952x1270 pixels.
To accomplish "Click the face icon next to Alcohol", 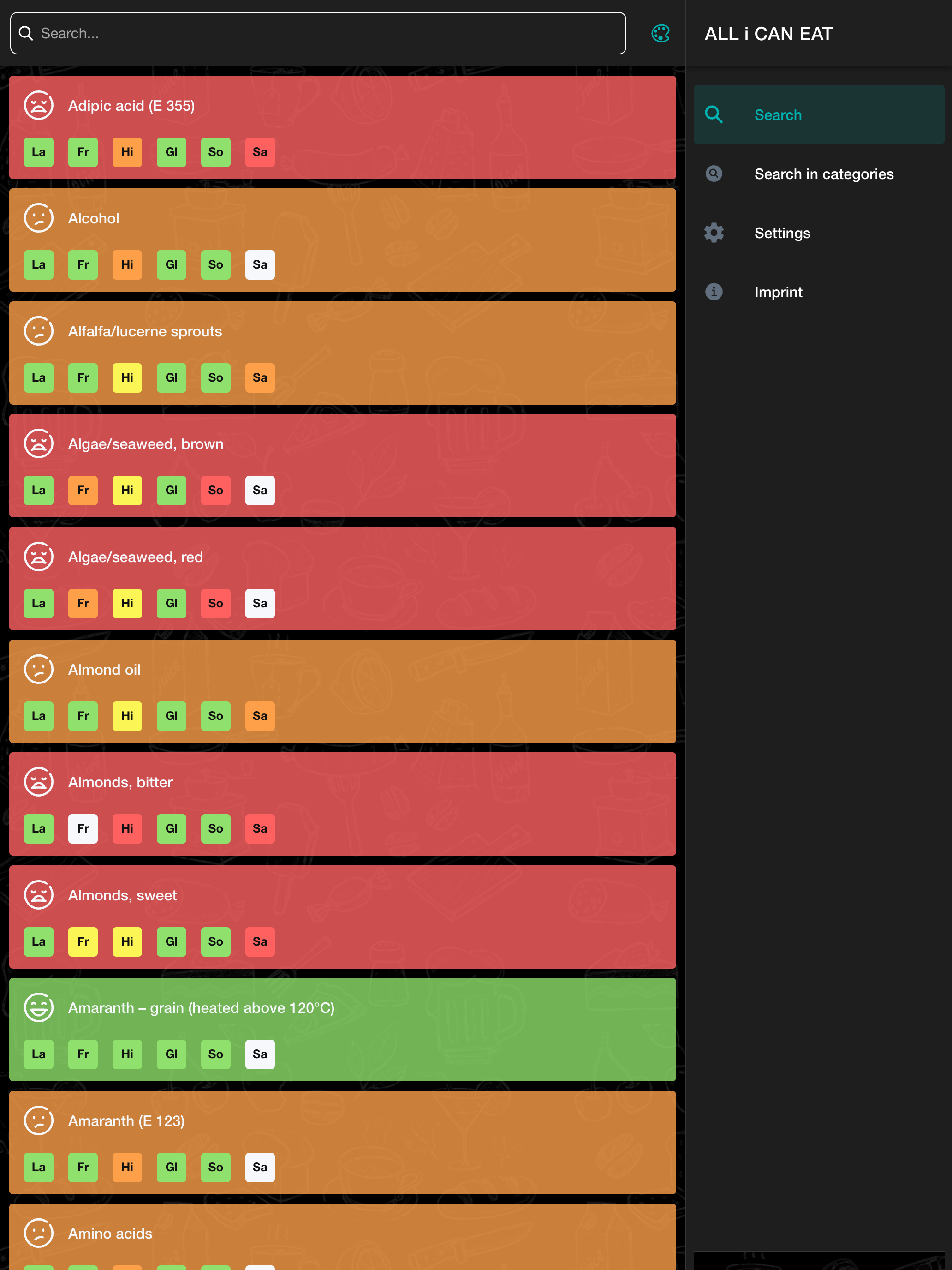I will (38, 218).
